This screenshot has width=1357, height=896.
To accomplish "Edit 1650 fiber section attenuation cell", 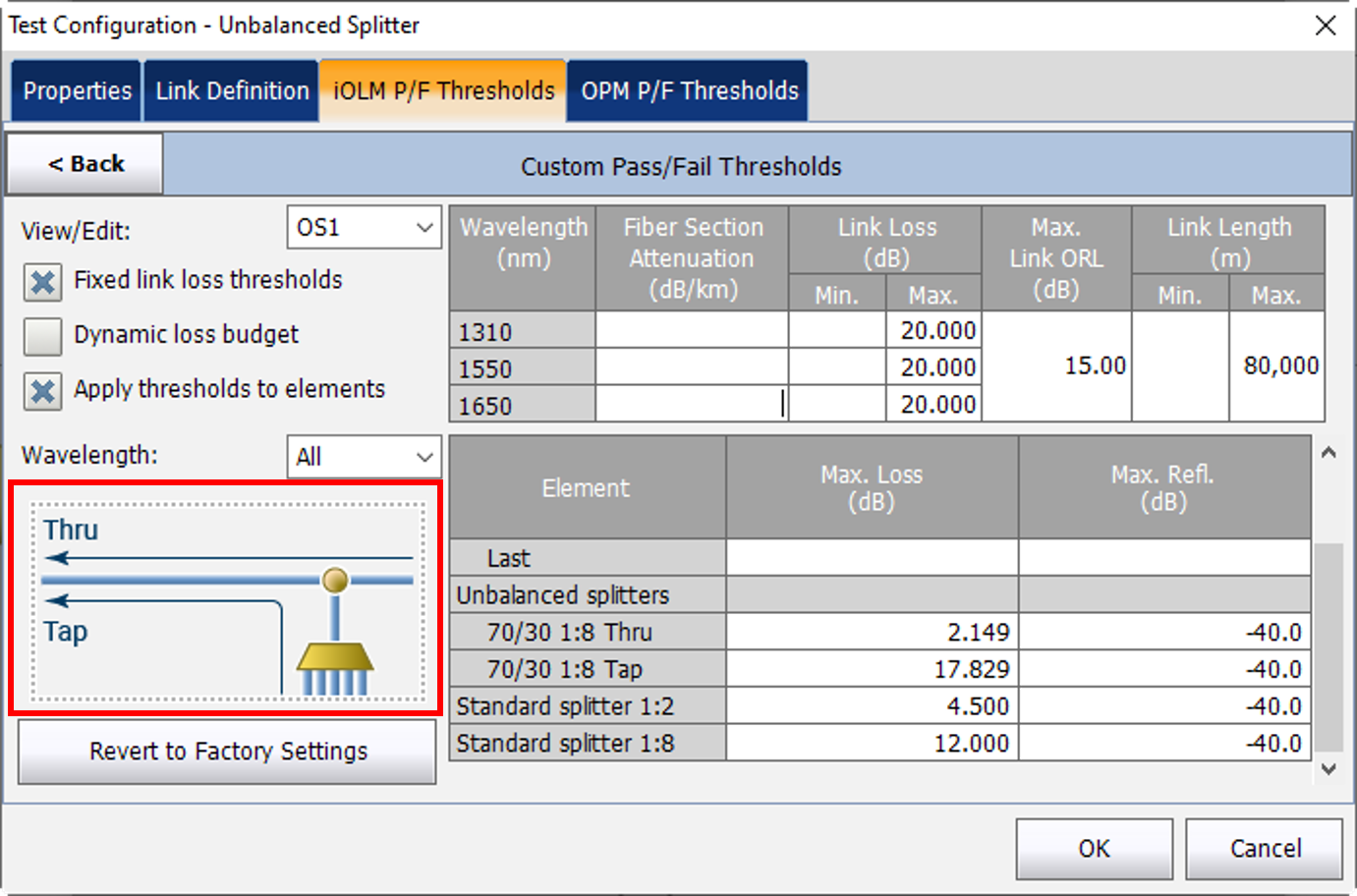I will click(692, 404).
